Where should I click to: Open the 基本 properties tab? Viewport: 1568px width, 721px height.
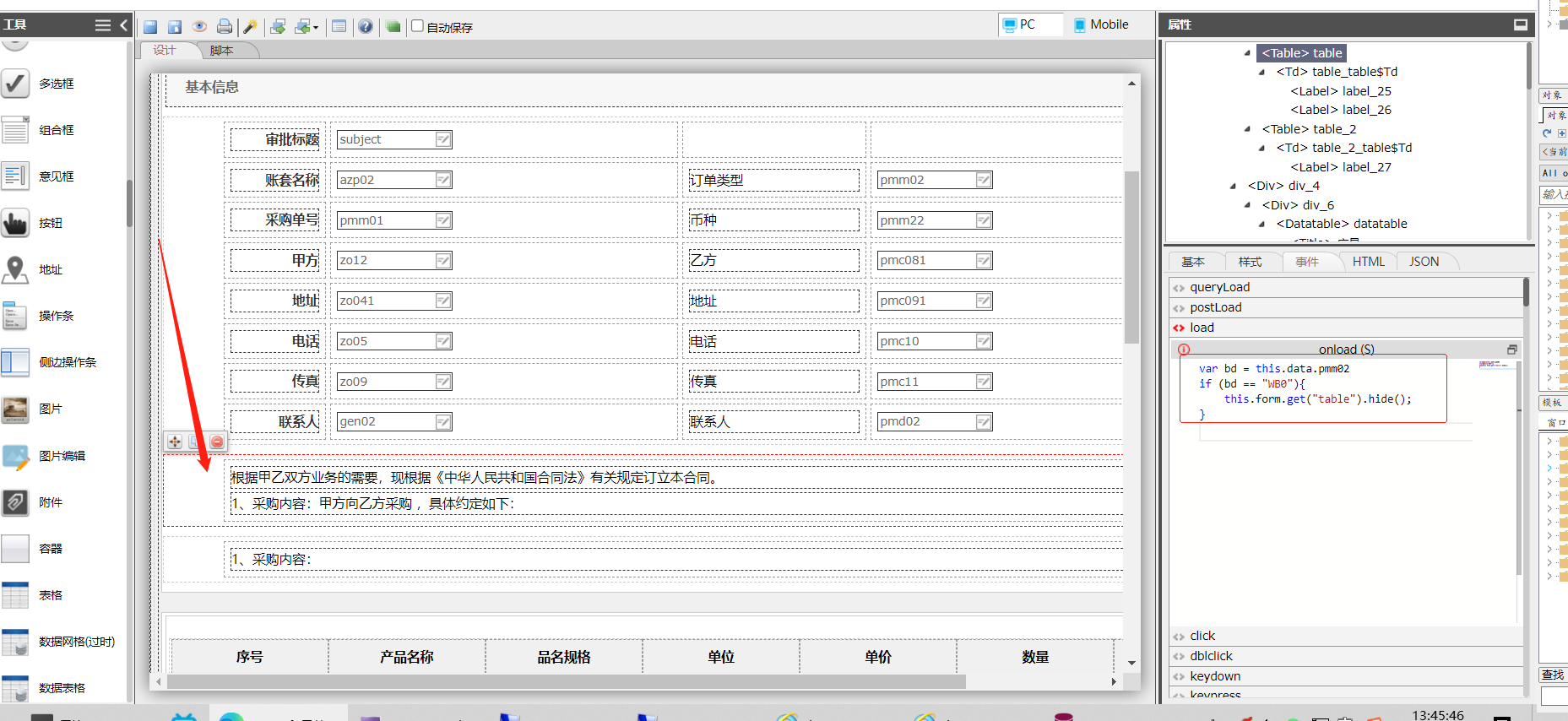(1192, 262)
